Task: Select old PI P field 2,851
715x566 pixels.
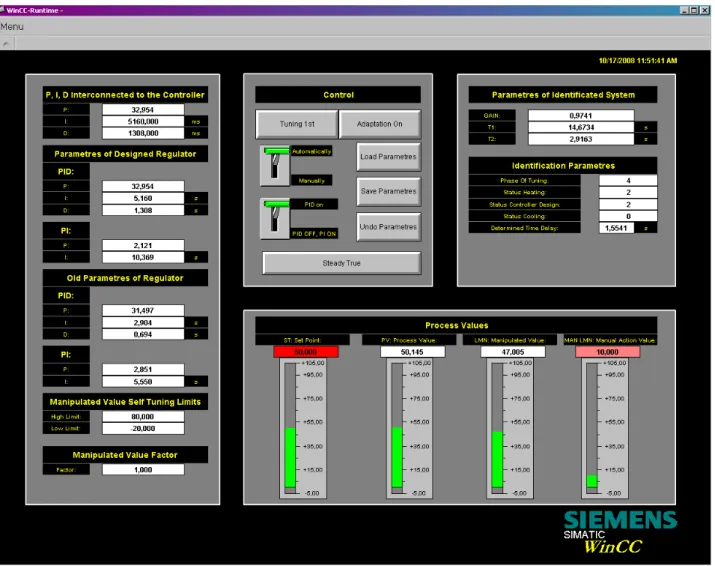Action: (x=143, y=369)
